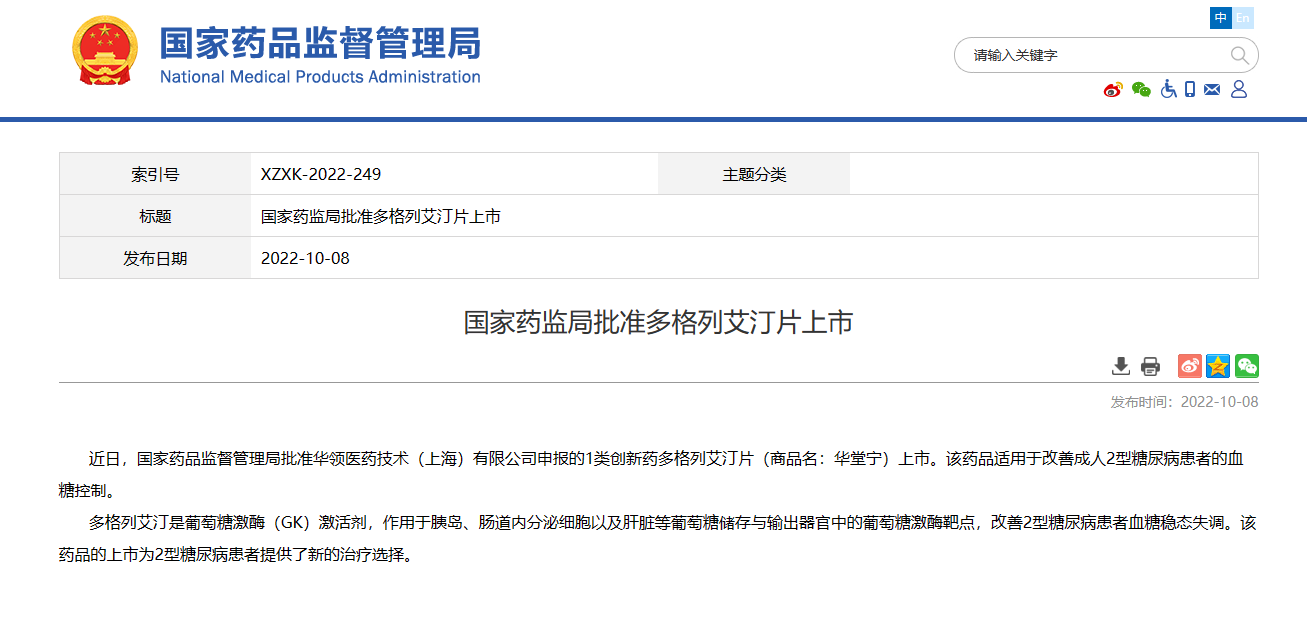Print the article using printer icon
Image resolution: width=1307 pixels, height=617 pixels.
(1150, 366)
